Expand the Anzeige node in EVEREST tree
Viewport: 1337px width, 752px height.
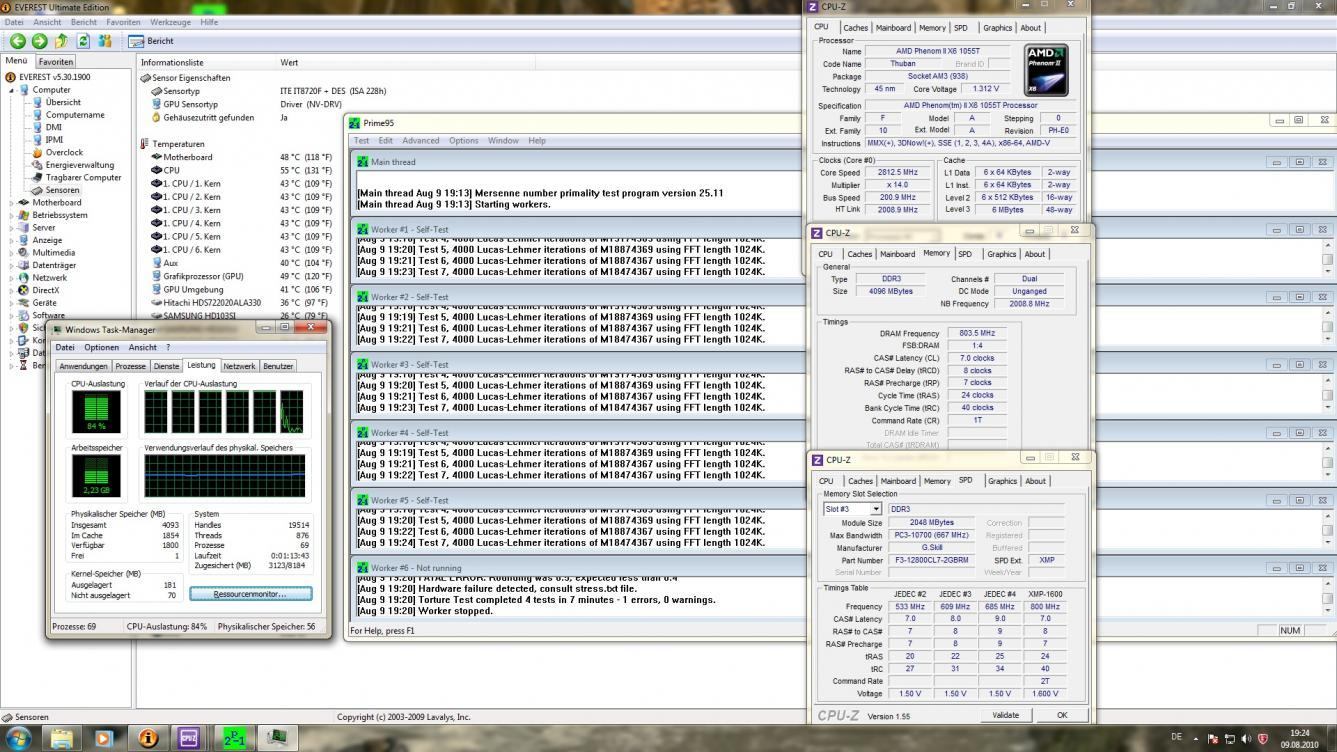click(12, 240)
